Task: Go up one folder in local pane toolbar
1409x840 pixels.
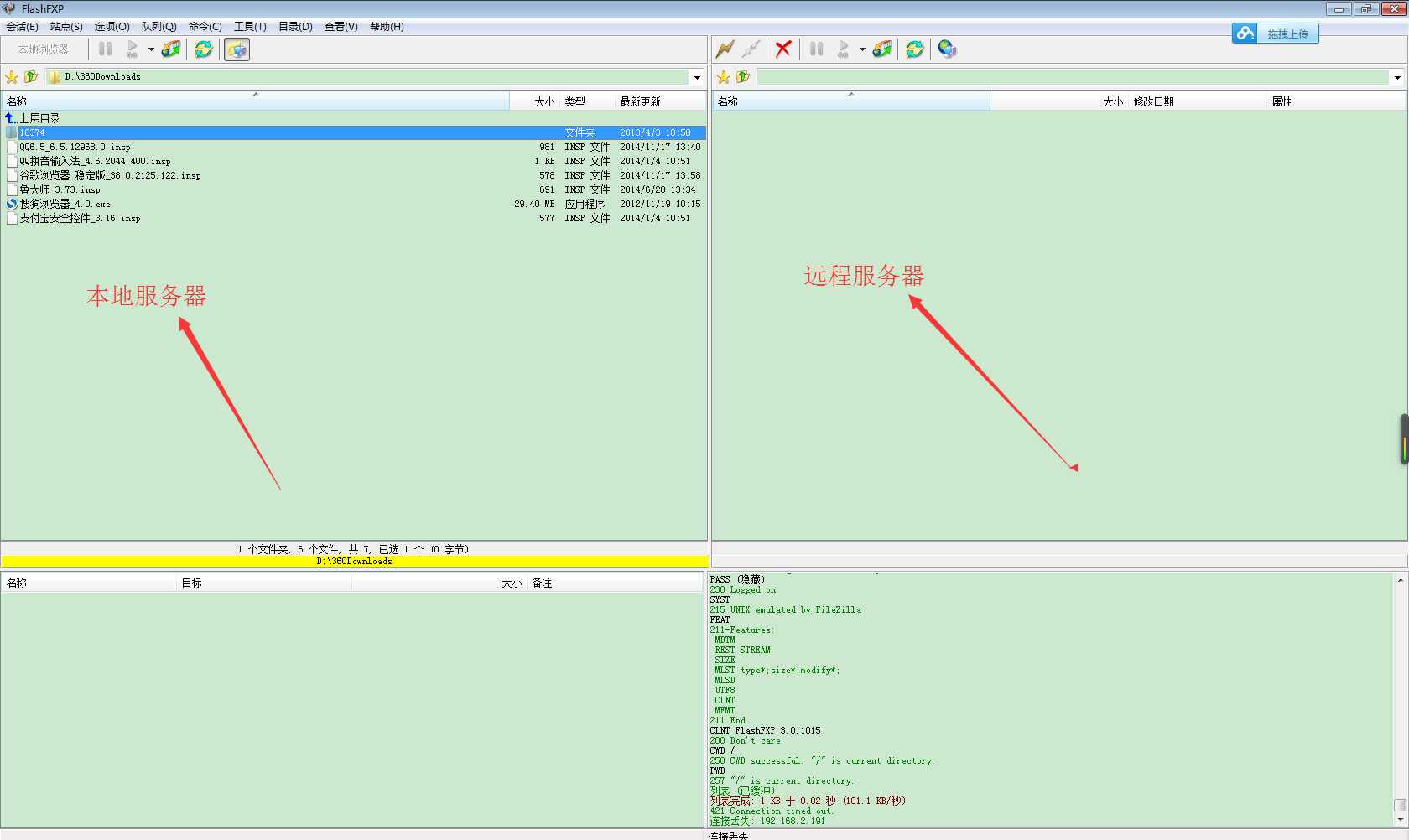Action: [x=31, y=77]
